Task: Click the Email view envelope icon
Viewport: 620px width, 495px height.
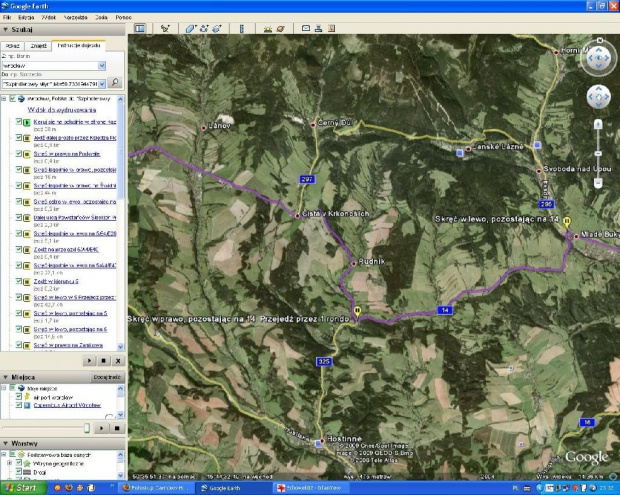Action: coord(306,28)
